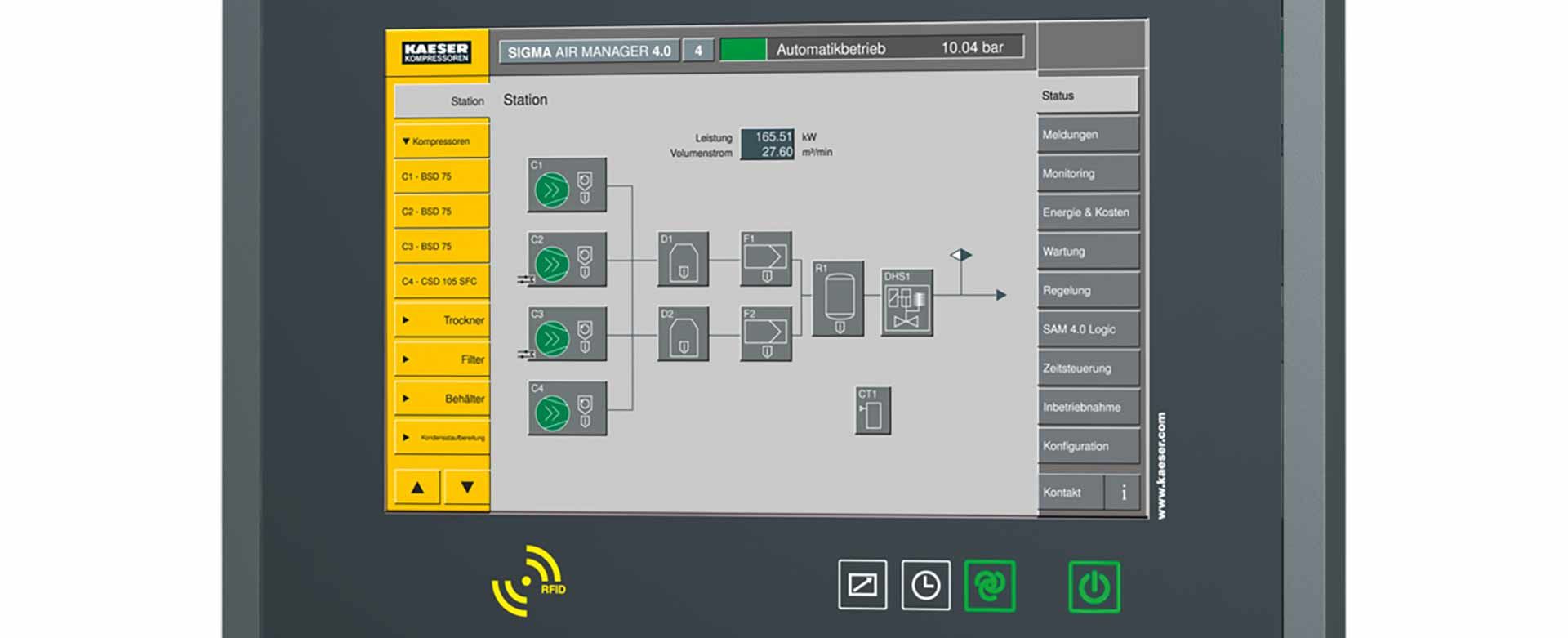Click the Volumenstrom 27.60 value
The image size is (1568, 638).
tap(767, 152)
